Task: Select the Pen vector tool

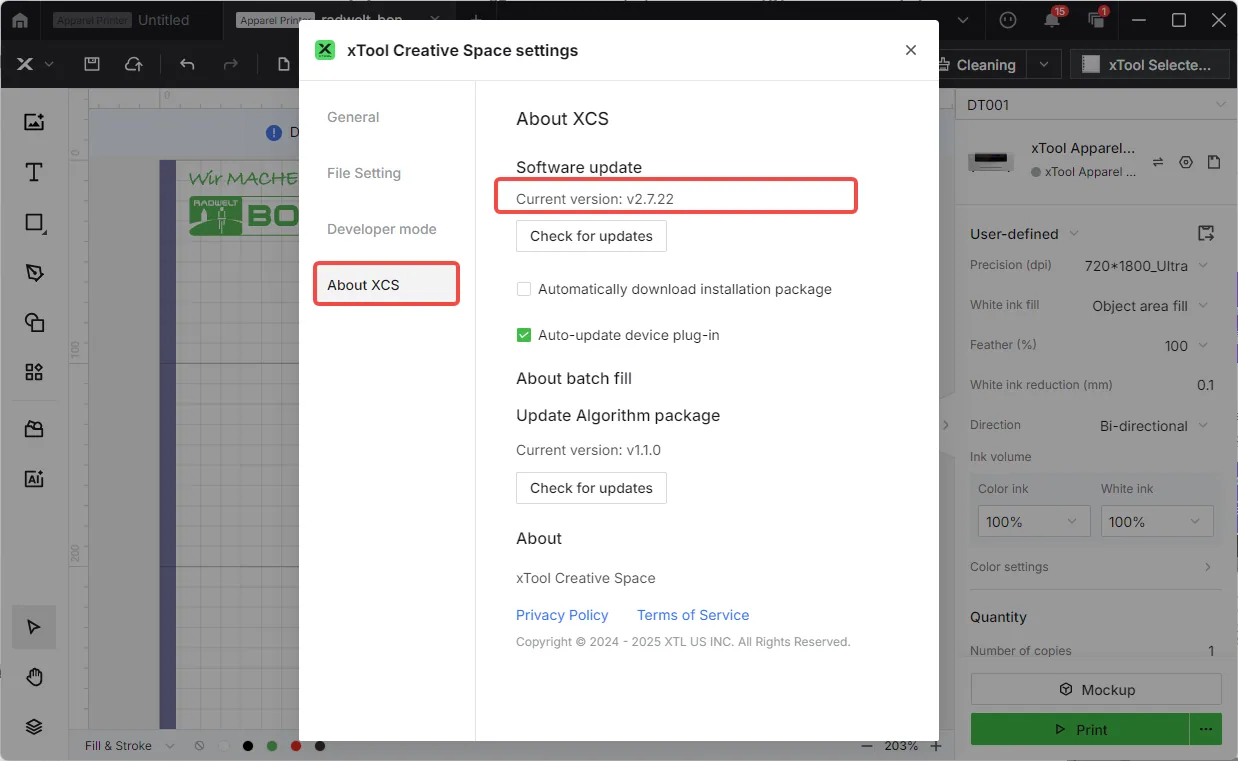Action: coord(34,272)
